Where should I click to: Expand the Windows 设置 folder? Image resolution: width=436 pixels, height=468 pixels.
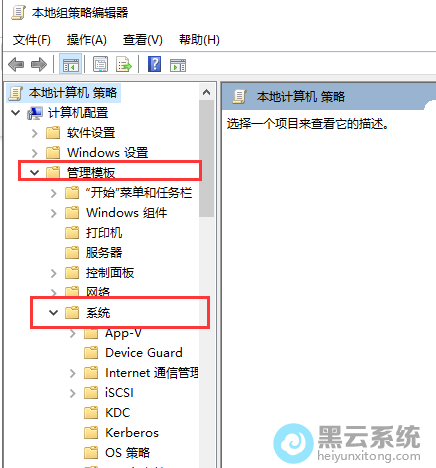(x=35, y=153)
